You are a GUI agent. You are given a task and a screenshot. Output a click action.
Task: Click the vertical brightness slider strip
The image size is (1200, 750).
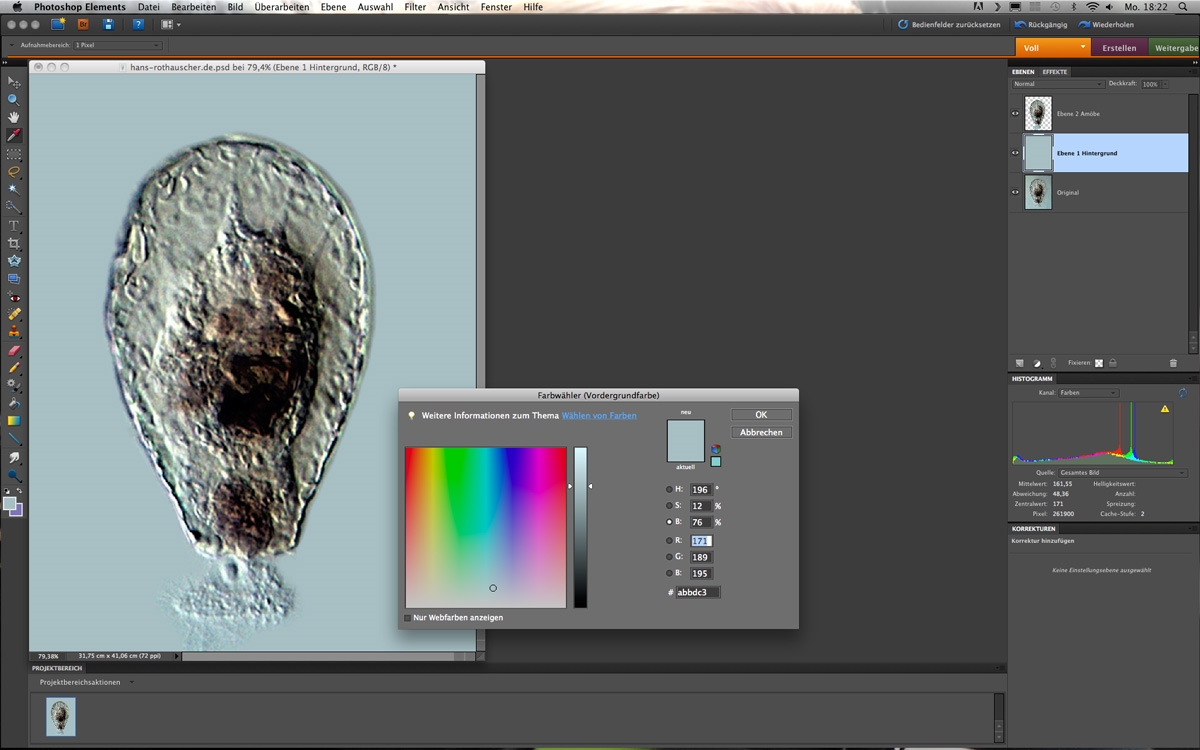click(580, 527)
